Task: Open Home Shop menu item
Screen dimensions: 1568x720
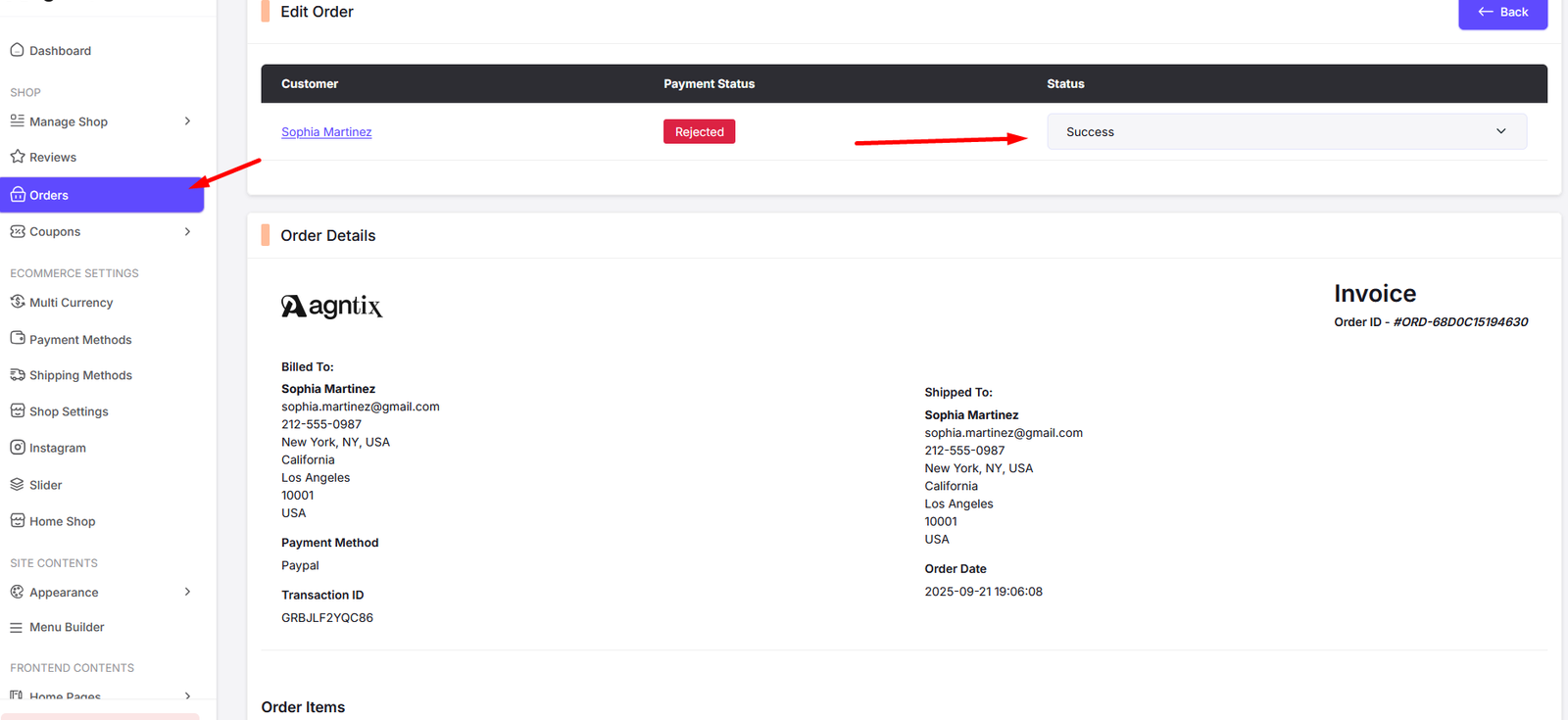Action: (62, 521)
